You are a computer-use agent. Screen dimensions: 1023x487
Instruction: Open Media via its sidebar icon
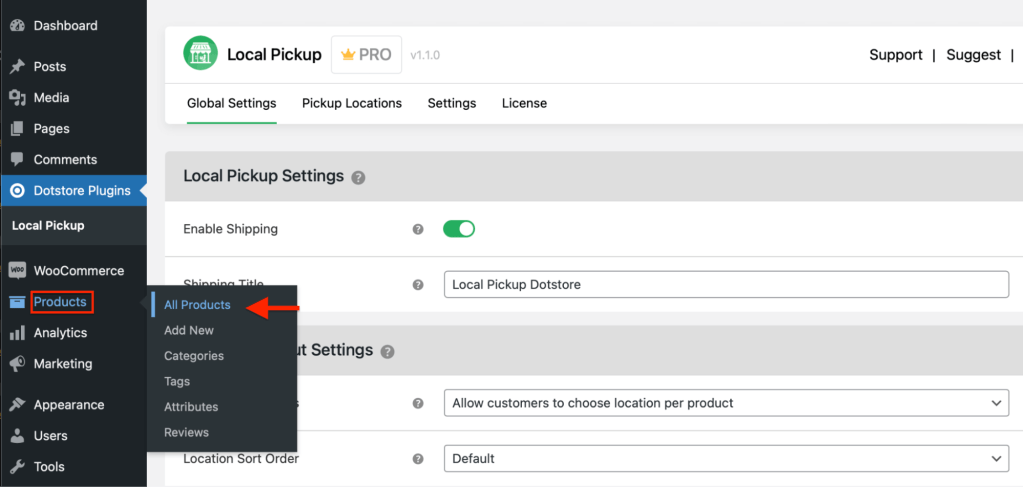click(x=17, y=98)
